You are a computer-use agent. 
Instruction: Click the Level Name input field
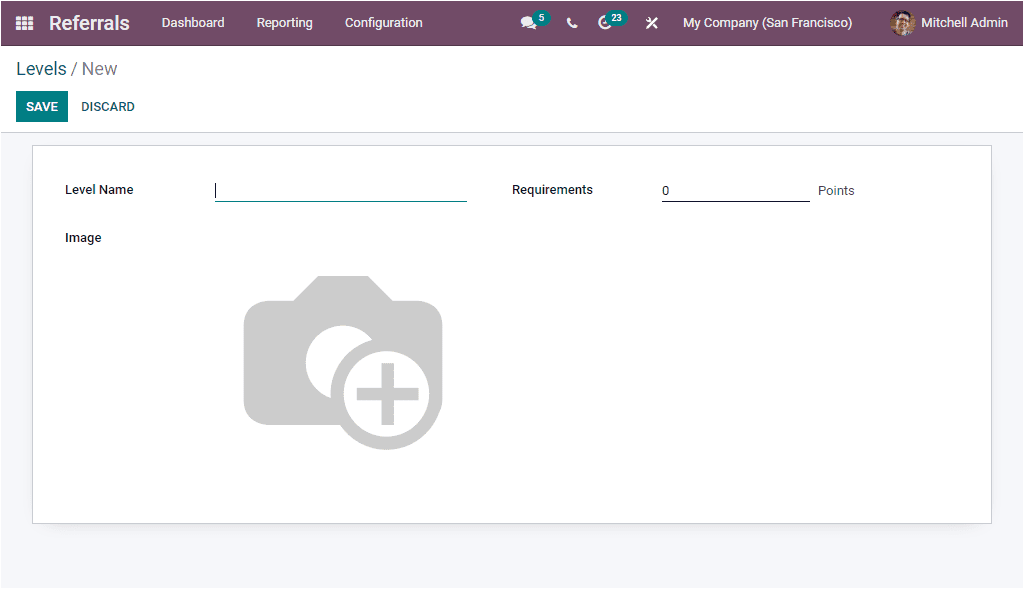click(340, 191)
